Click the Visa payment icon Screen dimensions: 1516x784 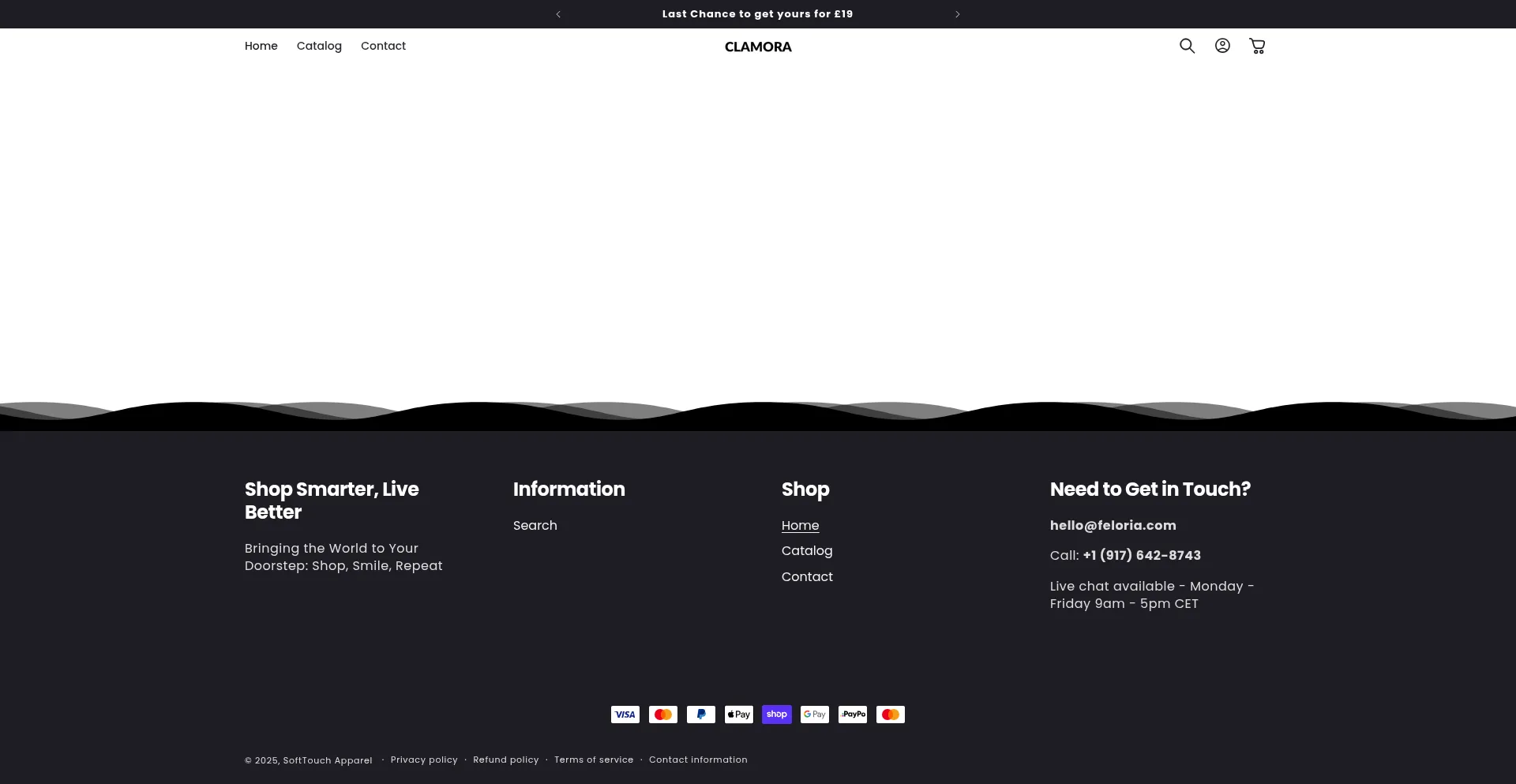[625, 715]
